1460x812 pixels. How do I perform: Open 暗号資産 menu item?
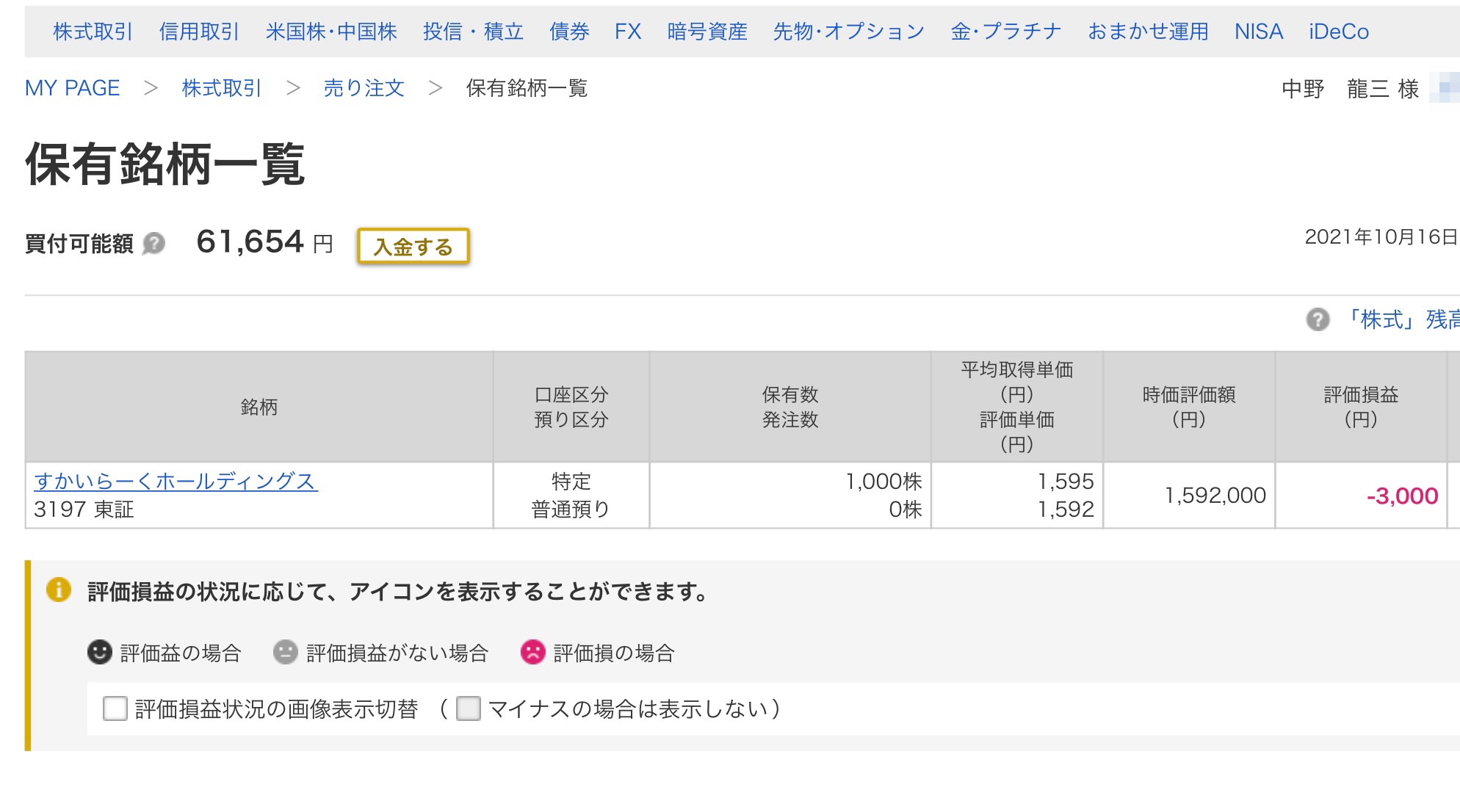[707, 32]
